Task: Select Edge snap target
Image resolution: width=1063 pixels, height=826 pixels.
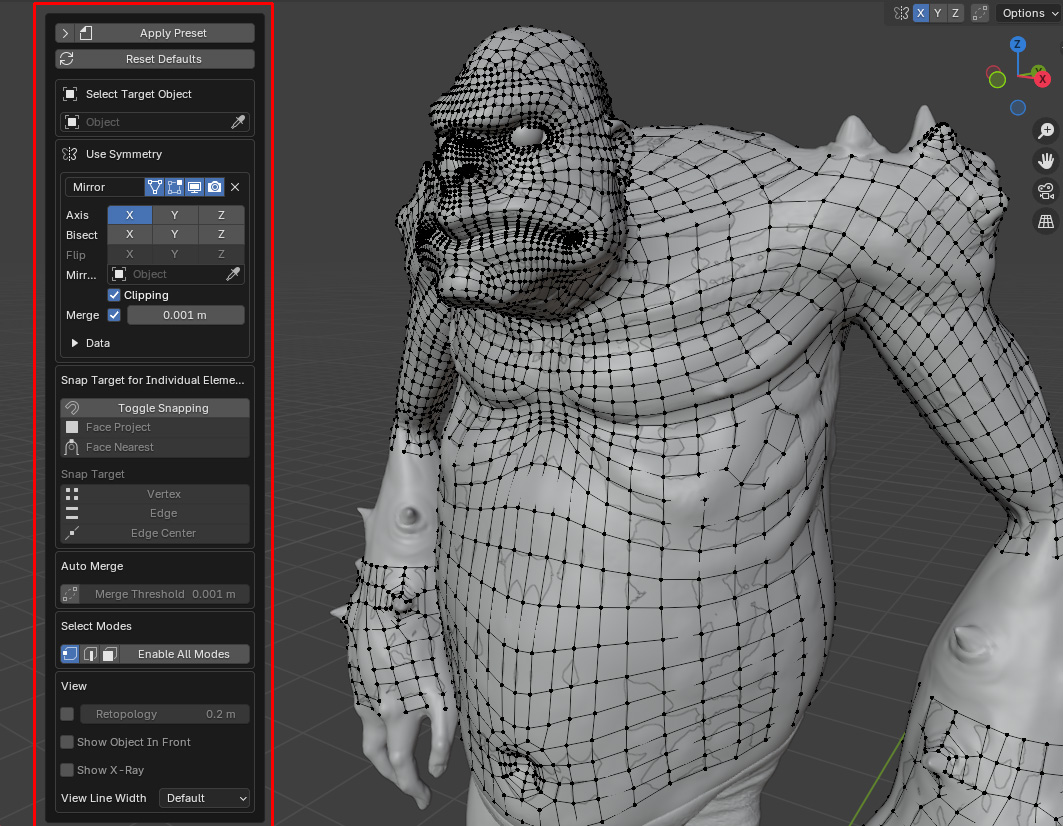Action: [x=155, y=513]
